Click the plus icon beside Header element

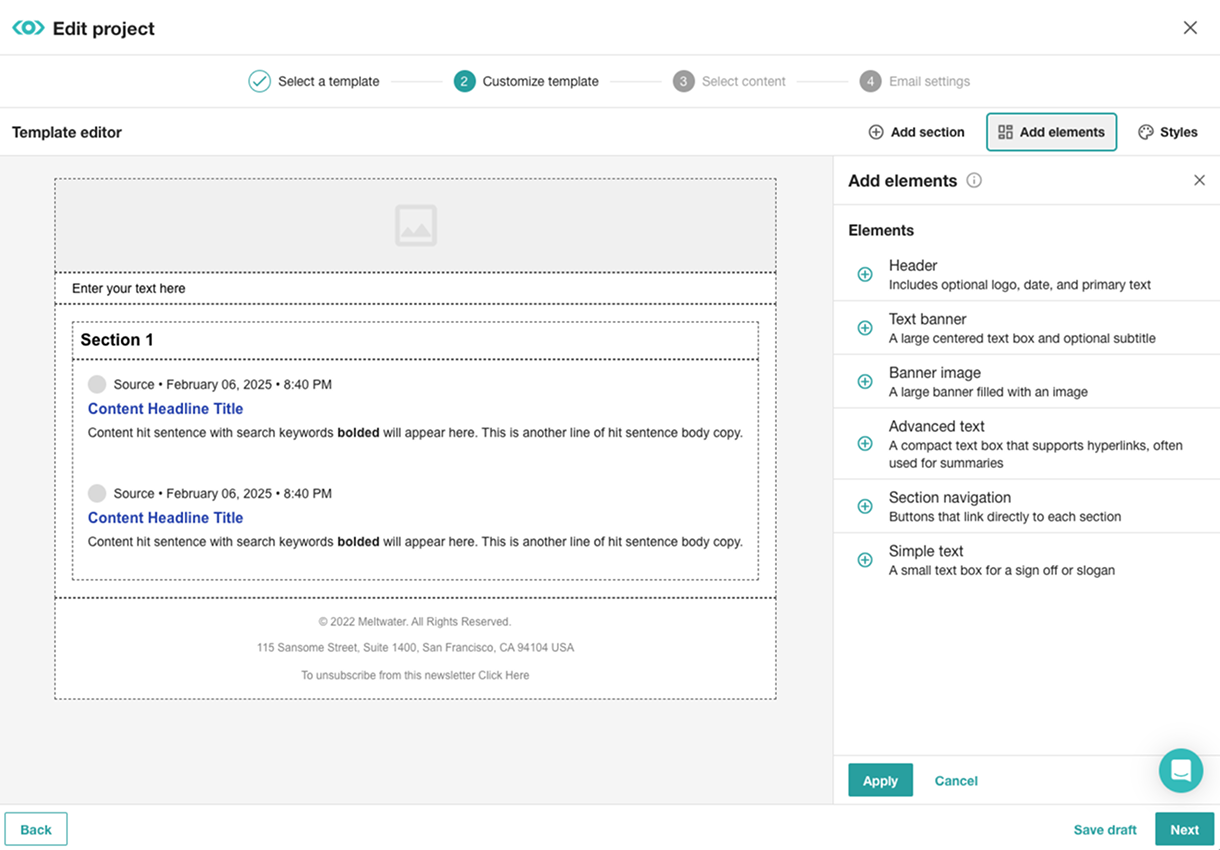(x=865, y=274)
